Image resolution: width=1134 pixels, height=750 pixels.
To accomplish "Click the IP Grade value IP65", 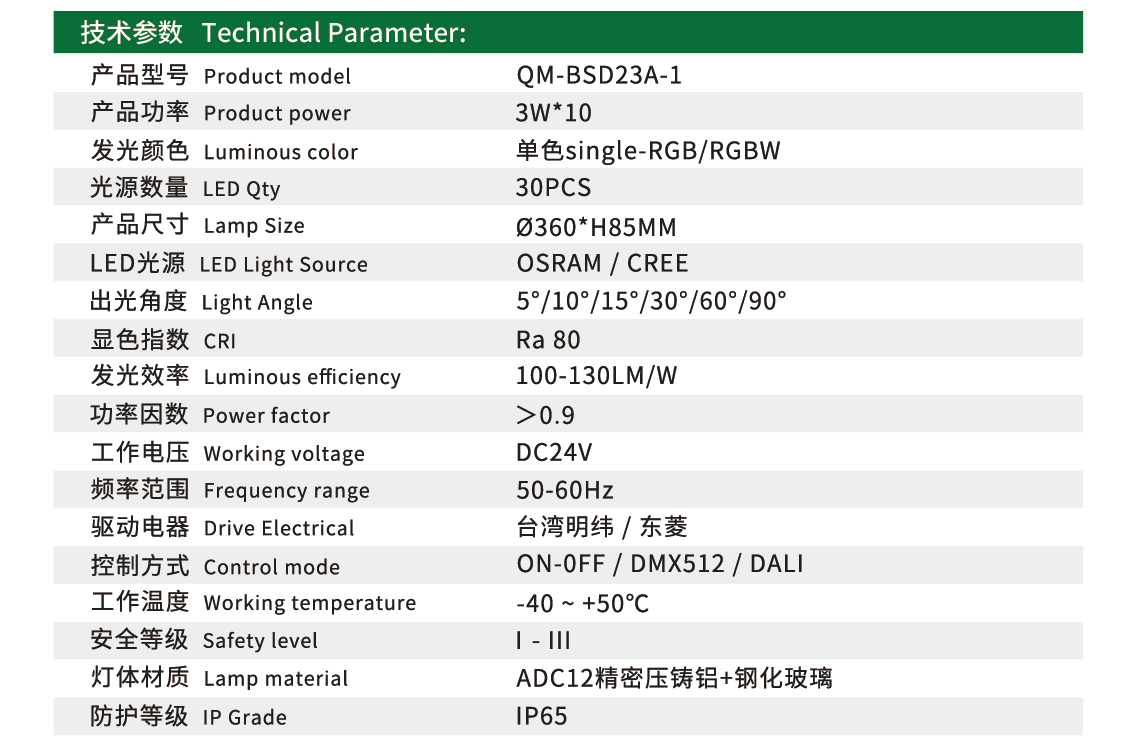I will [x=542, y=716].
